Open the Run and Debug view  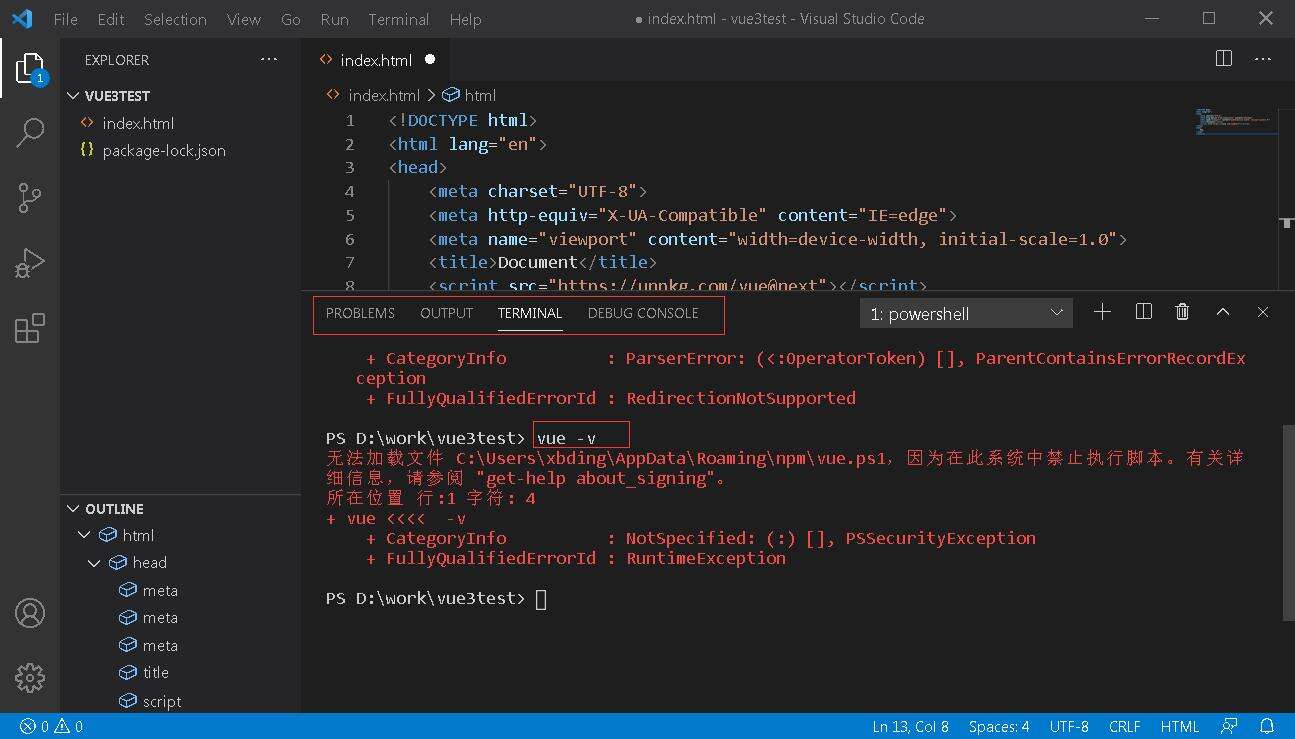click(30, 263)
